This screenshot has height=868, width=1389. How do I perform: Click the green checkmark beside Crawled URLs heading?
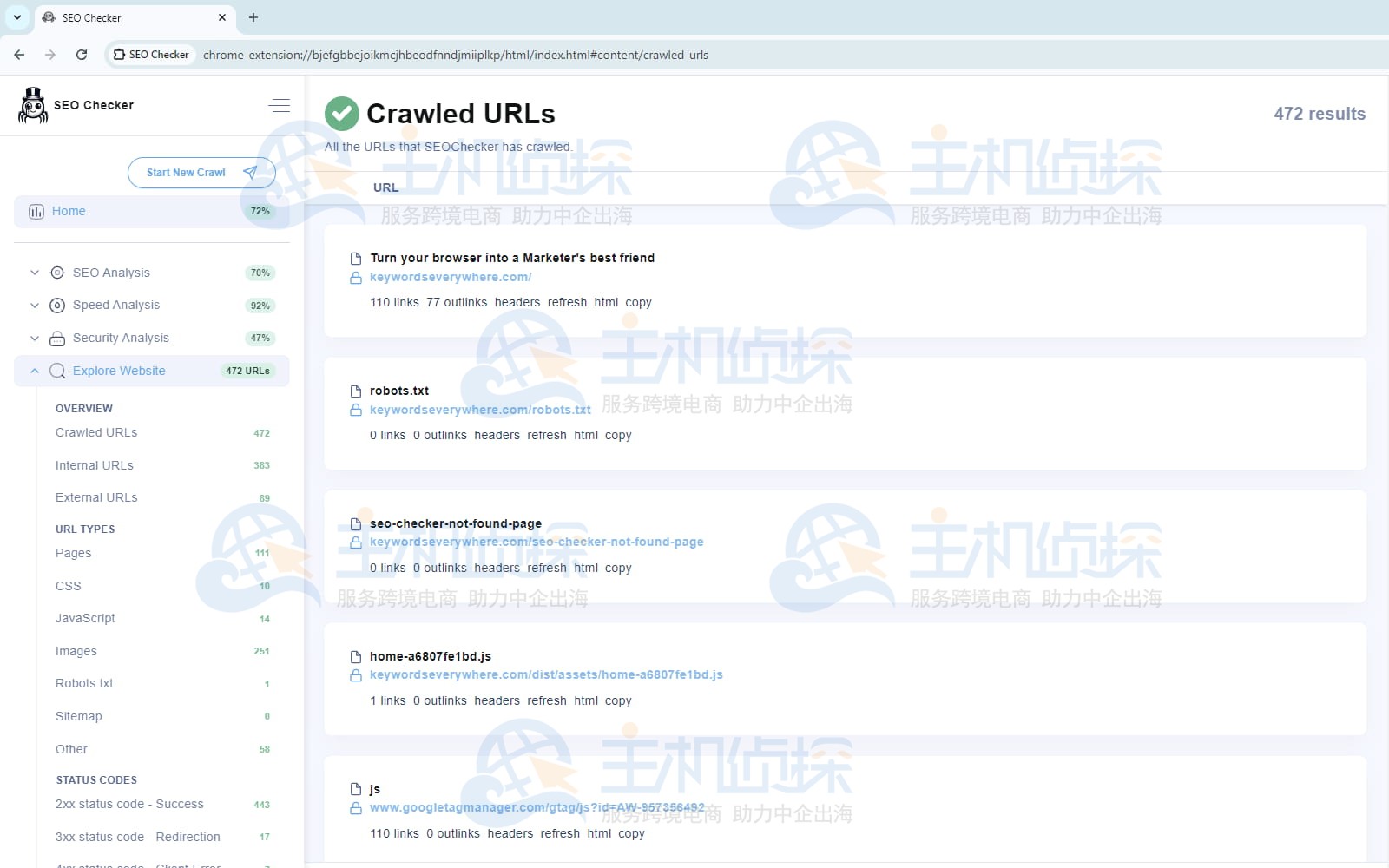[x=341, y=113]
